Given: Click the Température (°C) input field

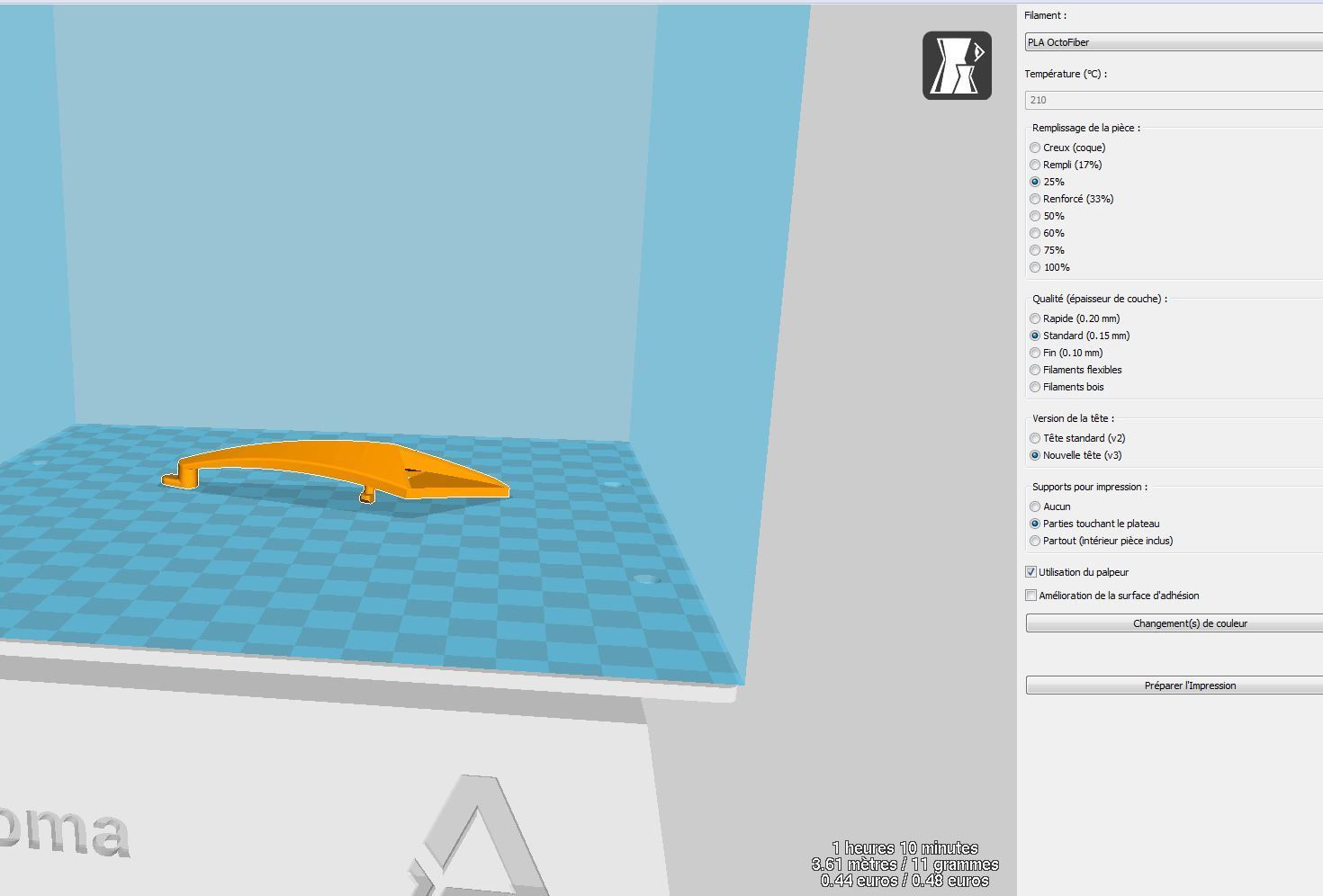Looking at the screenshot, I should tap(1170, 100).
